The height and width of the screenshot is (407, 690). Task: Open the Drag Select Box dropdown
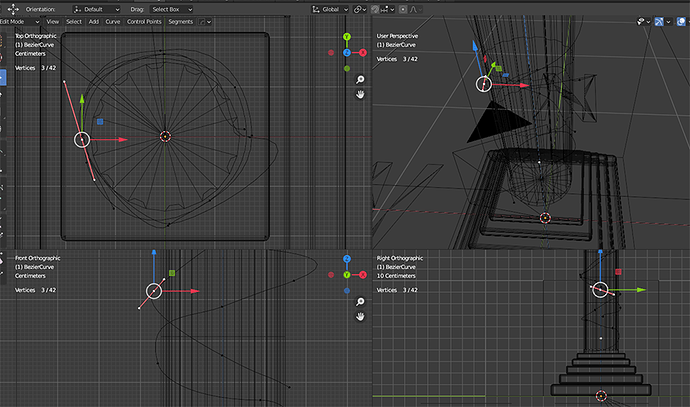click(x=172, y=9)
